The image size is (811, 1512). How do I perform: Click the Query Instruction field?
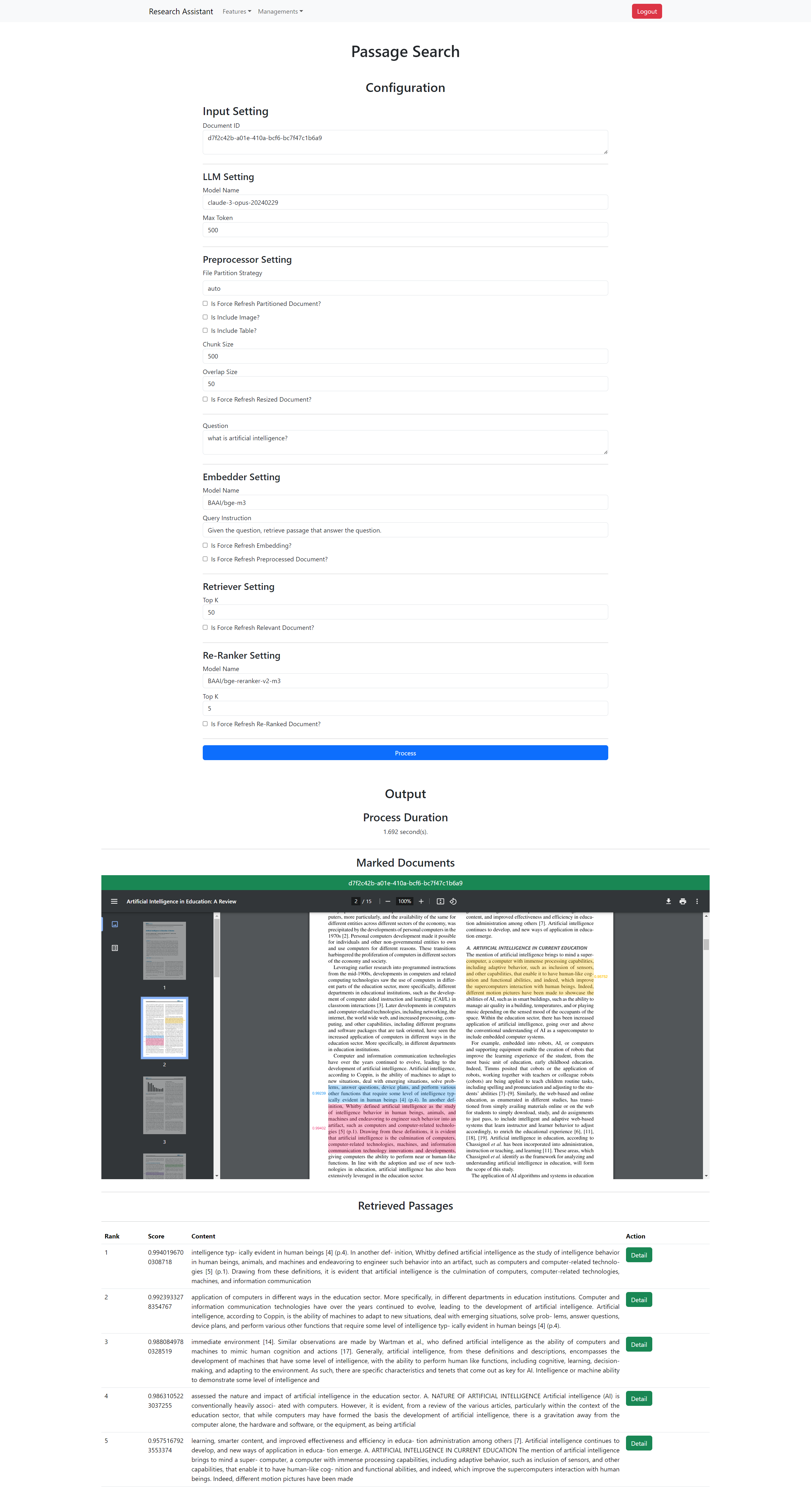pos(405,530)
